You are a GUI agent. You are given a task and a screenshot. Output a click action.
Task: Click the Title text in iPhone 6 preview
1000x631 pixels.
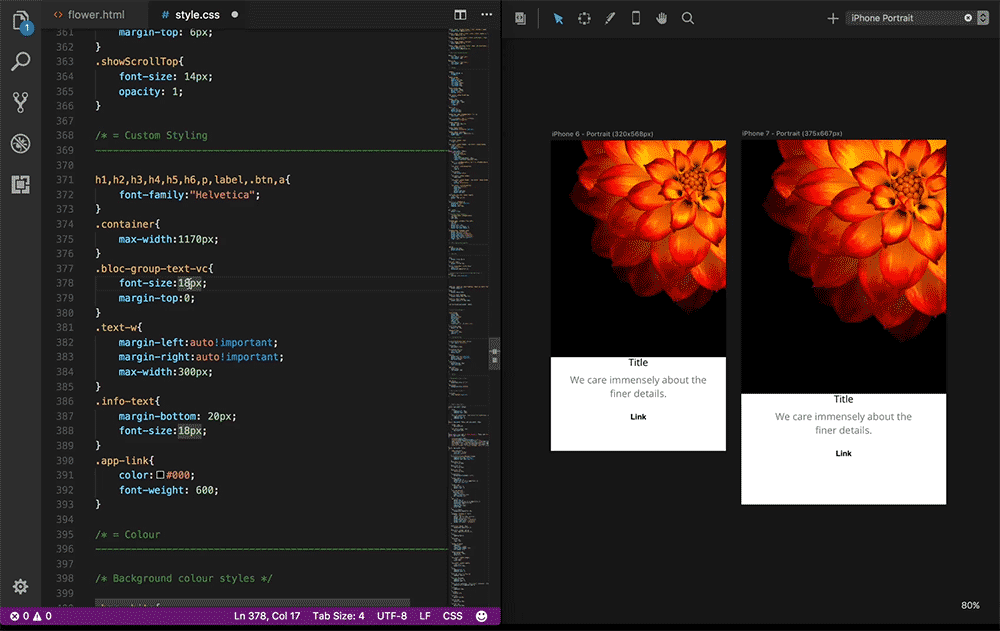(638, 362)
